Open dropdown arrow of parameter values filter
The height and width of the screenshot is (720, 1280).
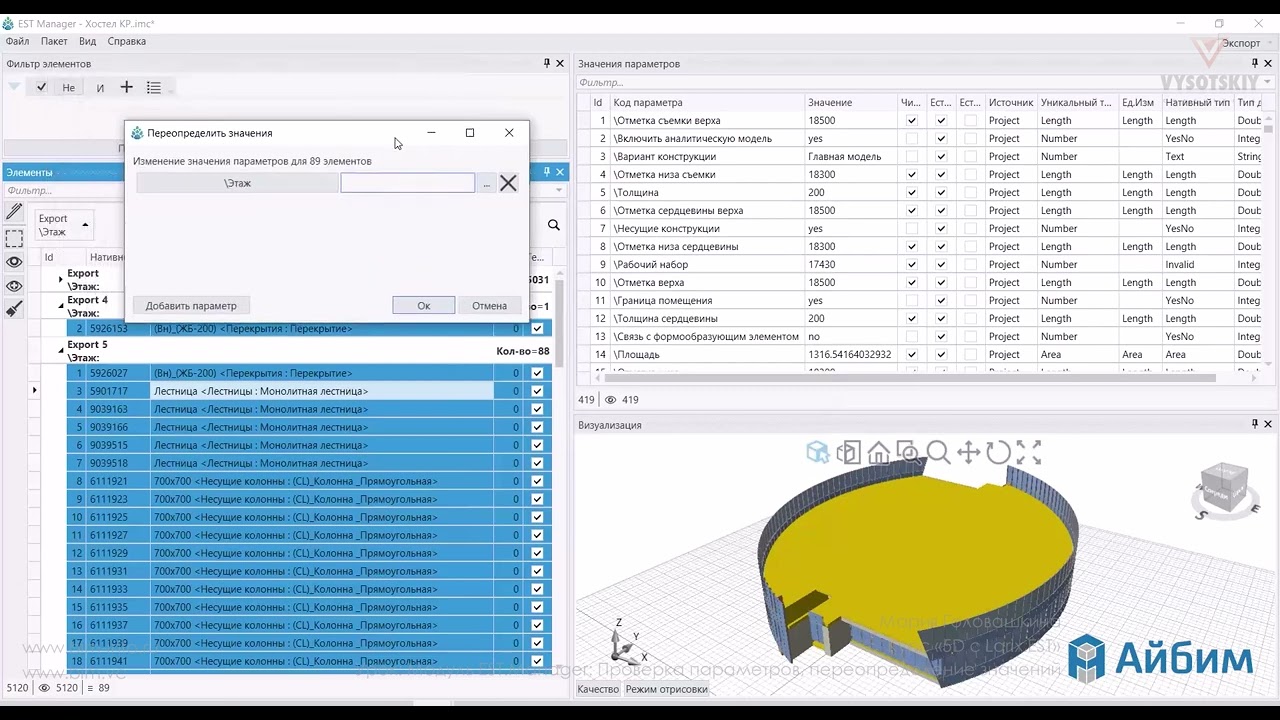(x=1268, y=83)
